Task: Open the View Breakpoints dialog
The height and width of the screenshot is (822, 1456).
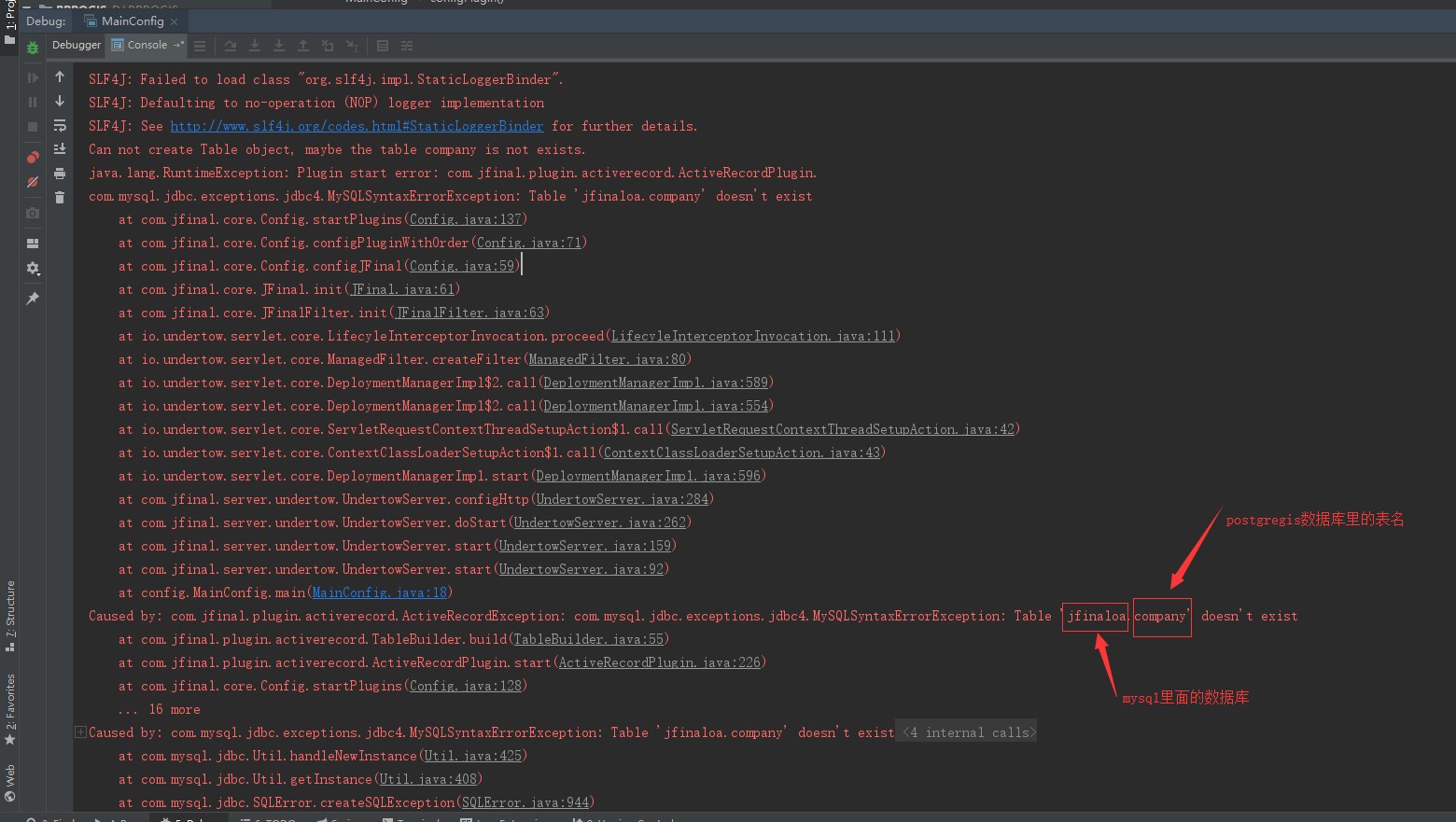Action: pos(33,158)
